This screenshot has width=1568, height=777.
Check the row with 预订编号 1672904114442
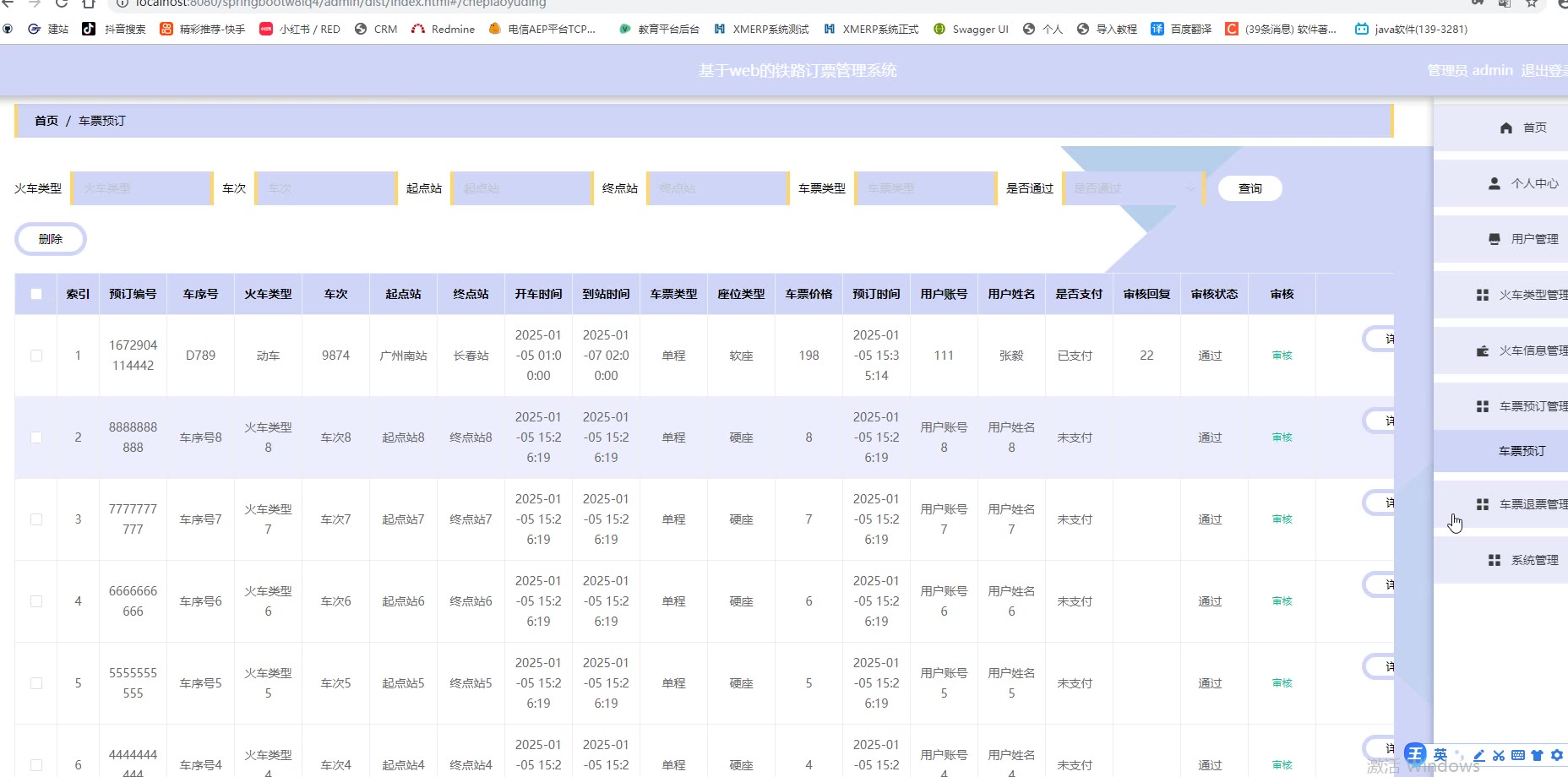coord(36,356)
